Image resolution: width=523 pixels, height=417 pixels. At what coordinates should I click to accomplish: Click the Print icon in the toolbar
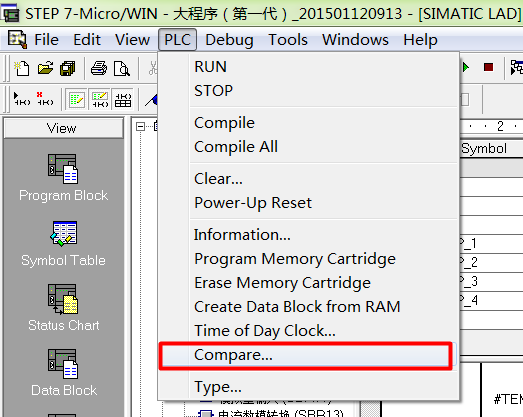pos(99,68)
